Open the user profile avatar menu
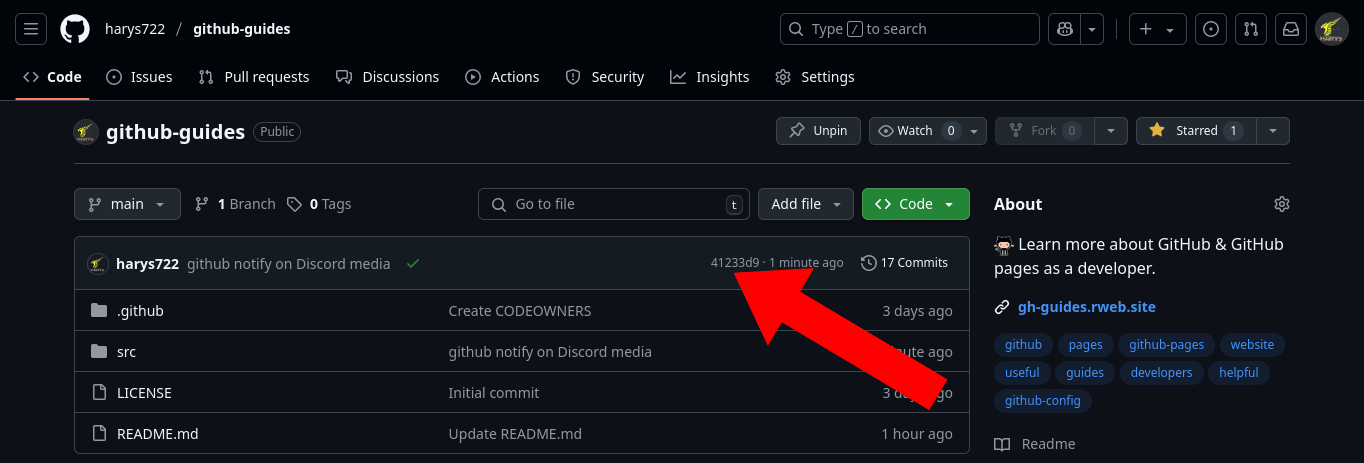The width and height of the screenshot is (1364, 463). (1332, 29)
